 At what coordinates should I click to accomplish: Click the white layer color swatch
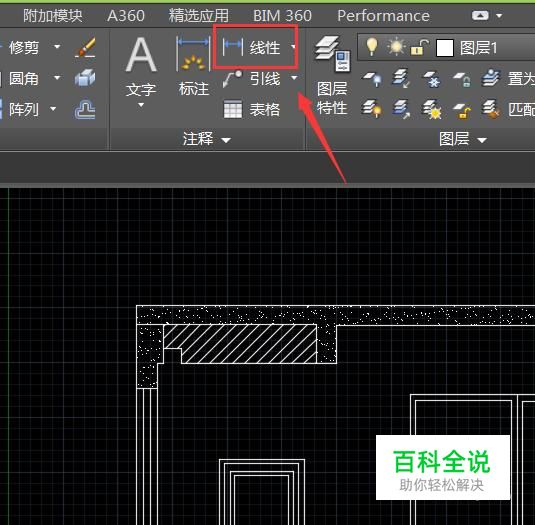pyautogui.click(x=445, y=48)
